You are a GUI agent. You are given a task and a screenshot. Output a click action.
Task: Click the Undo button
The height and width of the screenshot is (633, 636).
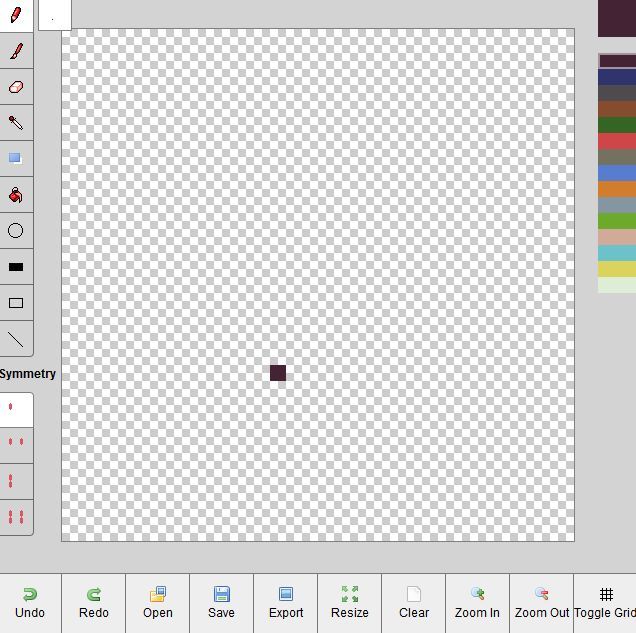point(30,603)
